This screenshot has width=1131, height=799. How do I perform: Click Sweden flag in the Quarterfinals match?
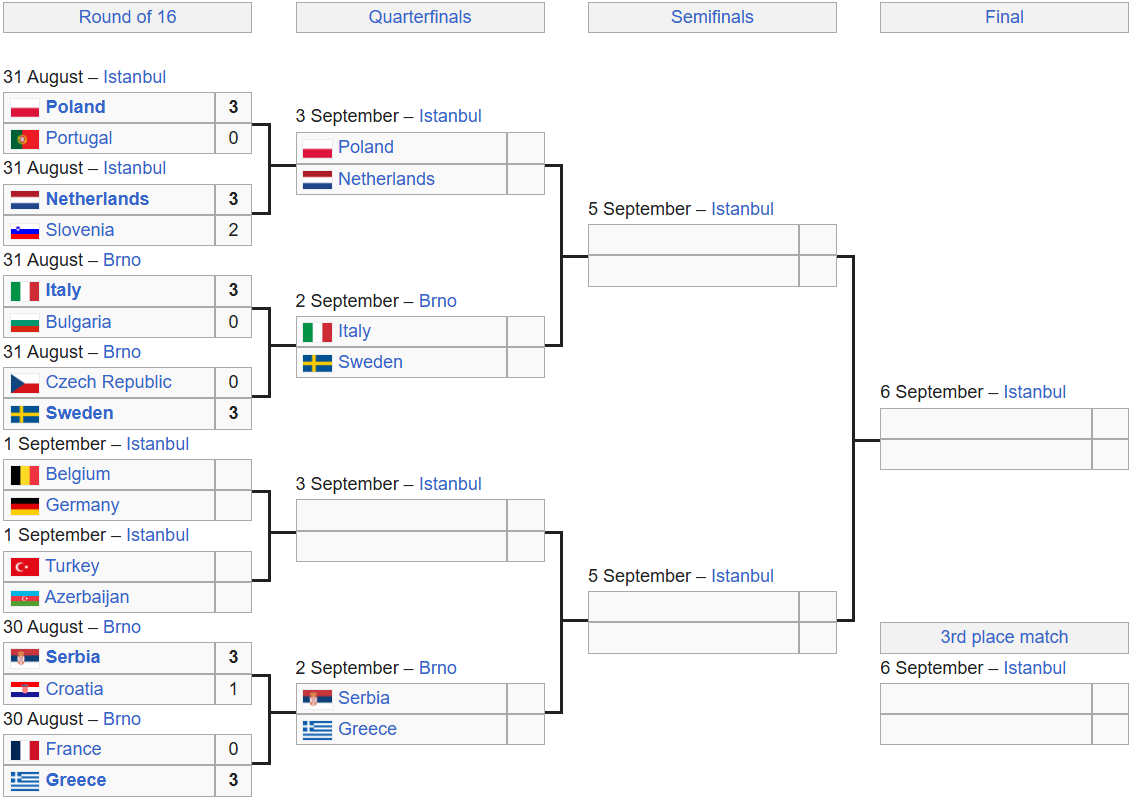coord(317,363)
